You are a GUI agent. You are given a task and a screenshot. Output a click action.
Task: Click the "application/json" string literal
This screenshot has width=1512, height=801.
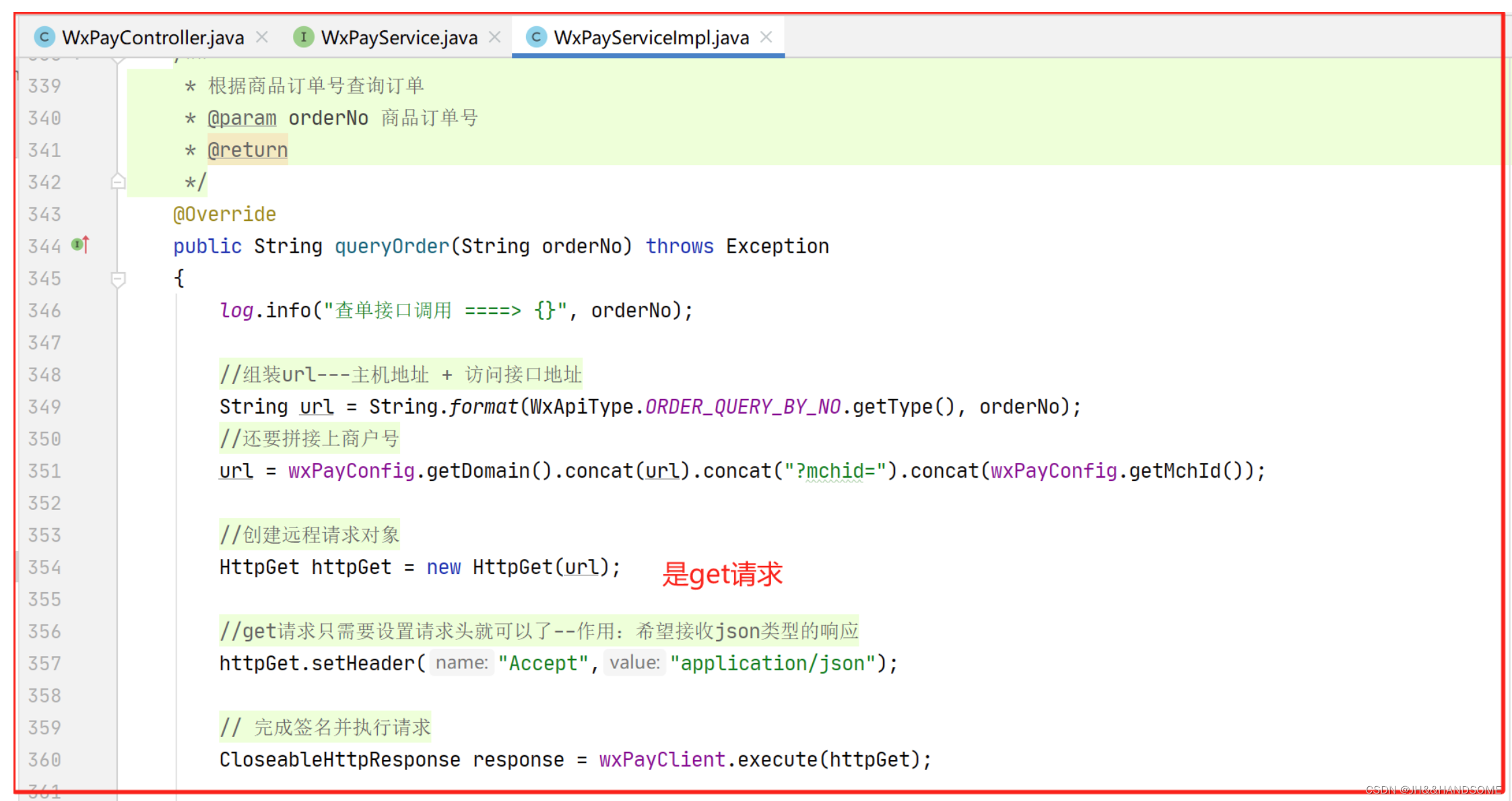point(773,664)
